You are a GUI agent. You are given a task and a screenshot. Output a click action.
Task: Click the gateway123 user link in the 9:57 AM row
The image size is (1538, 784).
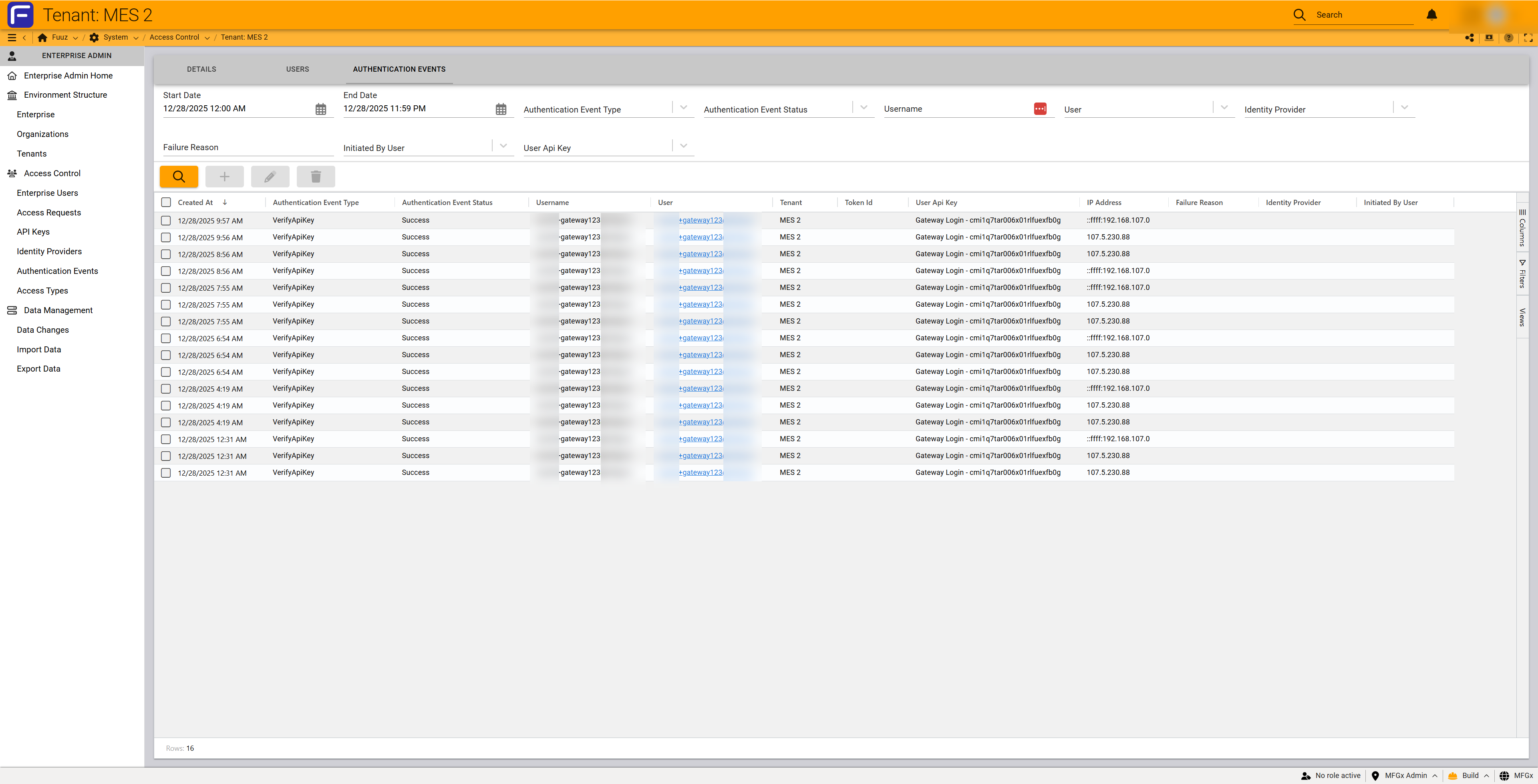(x=701, y=220)
